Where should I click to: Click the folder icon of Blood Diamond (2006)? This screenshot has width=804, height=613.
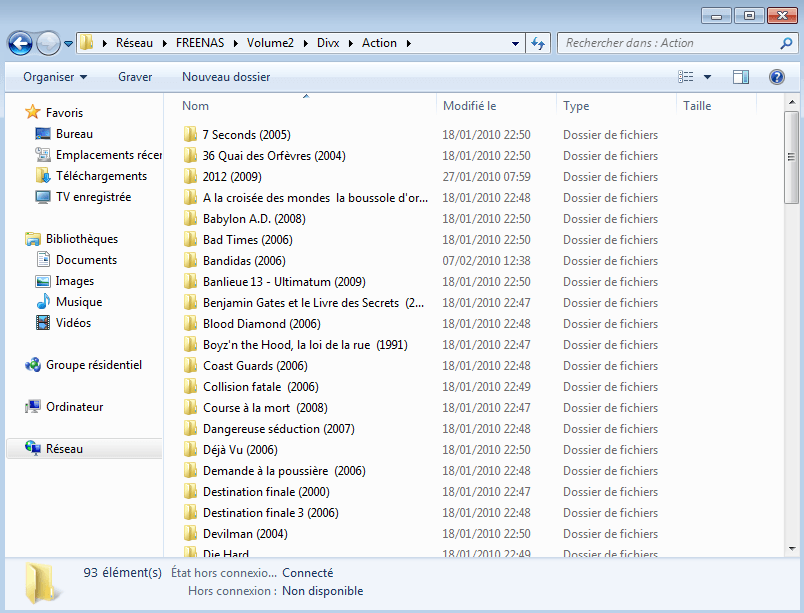click(190, 323)
